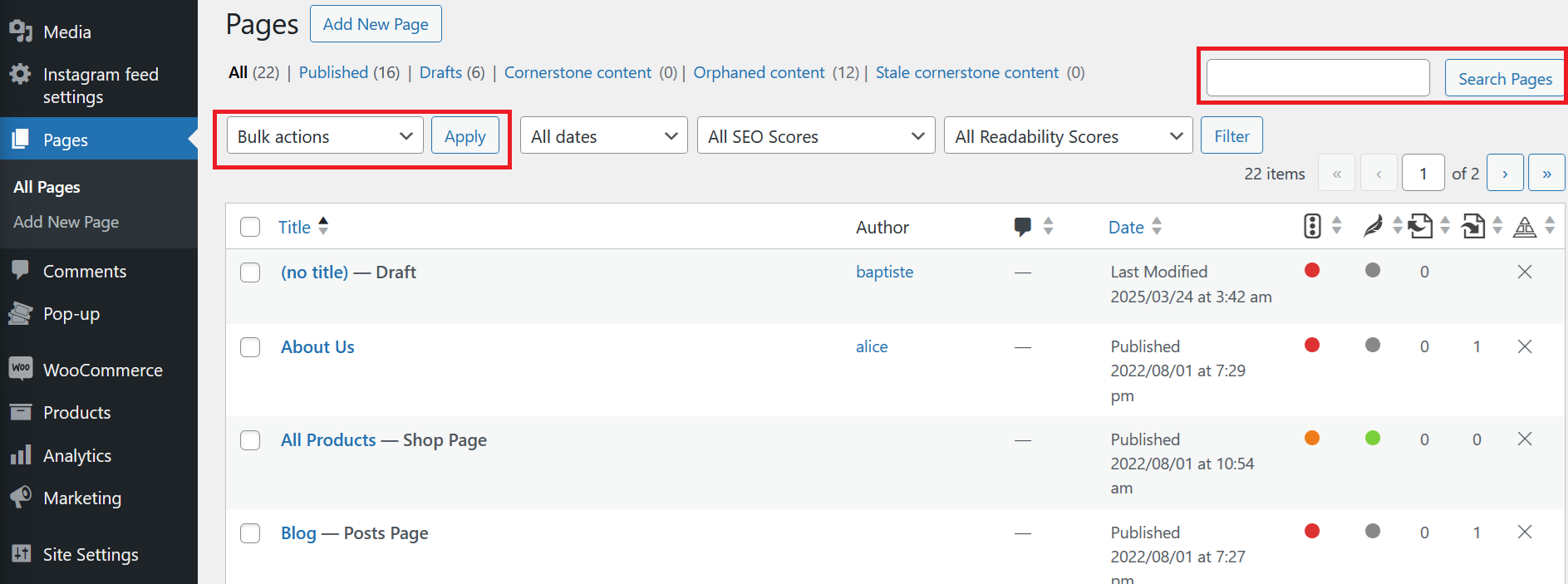Screen dimensions: 1568x584
Task: Sort by readability feather column icon
Action: tap(1374, 226)
